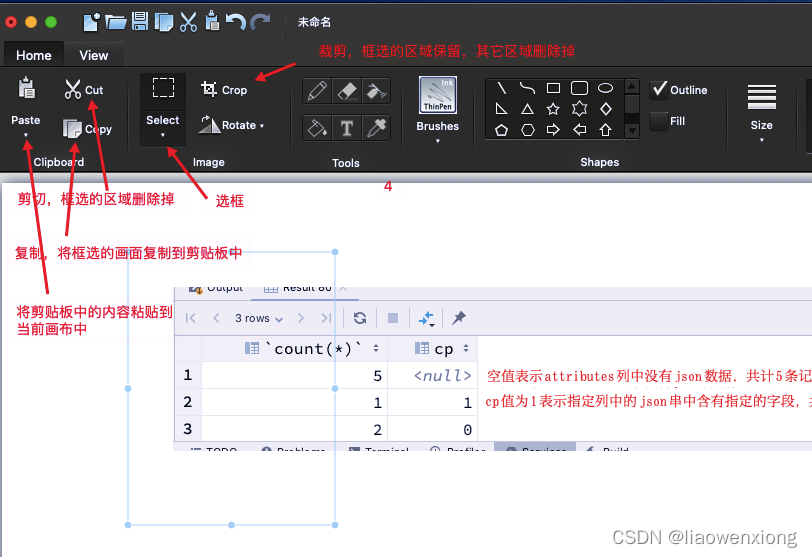
Task: Switch to the Home ribbon tab
Action: (34, 55)
